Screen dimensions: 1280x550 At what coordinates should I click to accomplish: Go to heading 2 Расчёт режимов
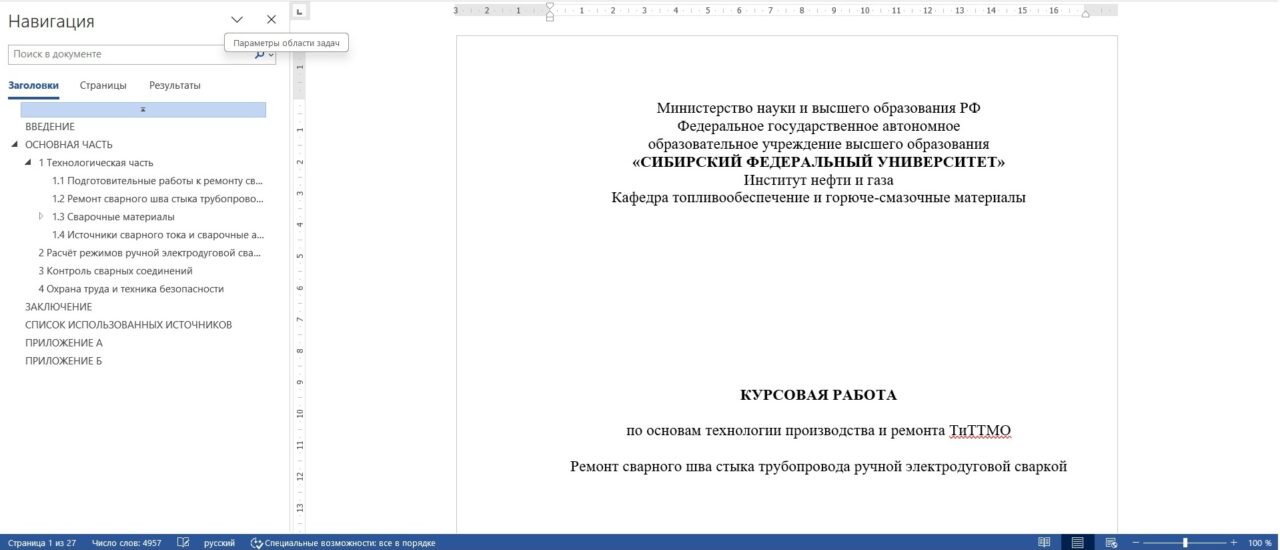(x=150, y=253)
